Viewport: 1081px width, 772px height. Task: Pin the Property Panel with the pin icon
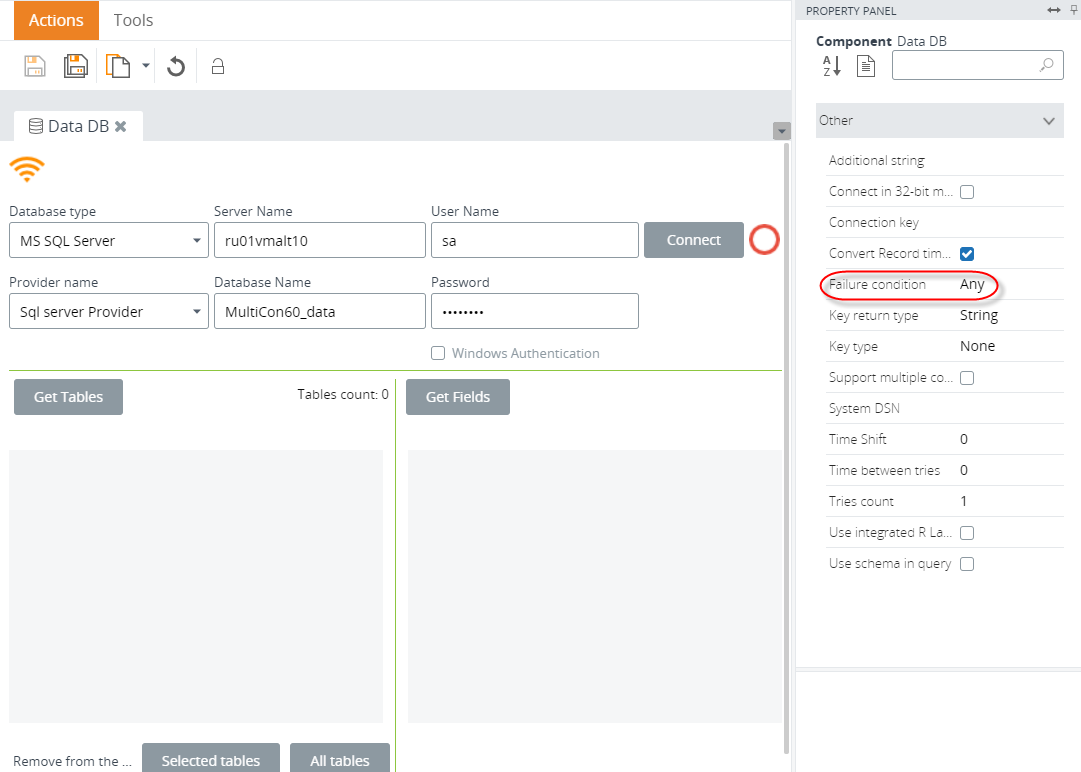pyautogui.click(x=1074, y=10)
